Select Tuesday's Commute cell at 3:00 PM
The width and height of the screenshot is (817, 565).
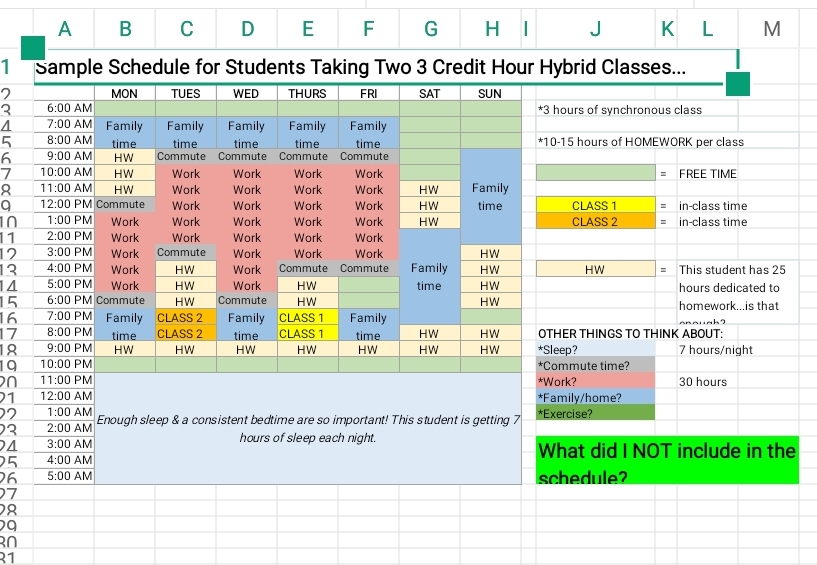point(185,252)
